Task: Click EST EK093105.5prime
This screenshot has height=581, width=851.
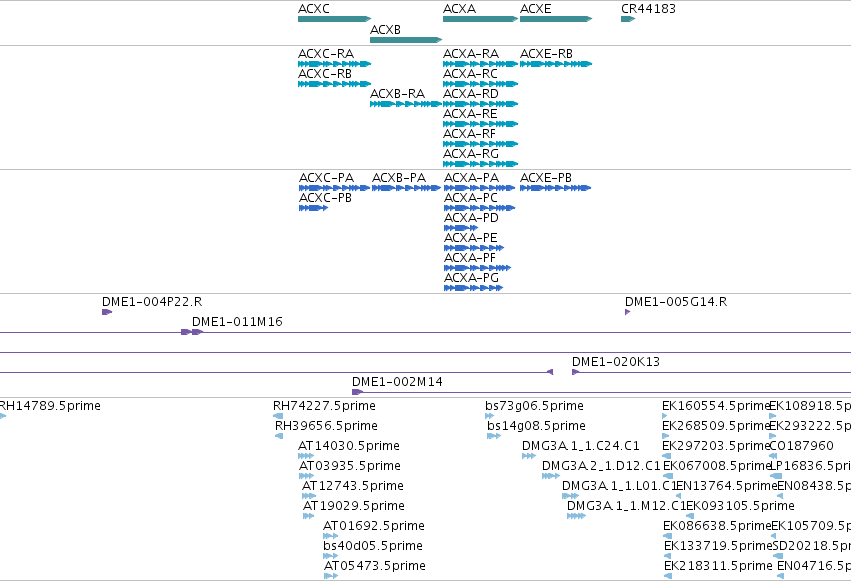Action: 690,516
